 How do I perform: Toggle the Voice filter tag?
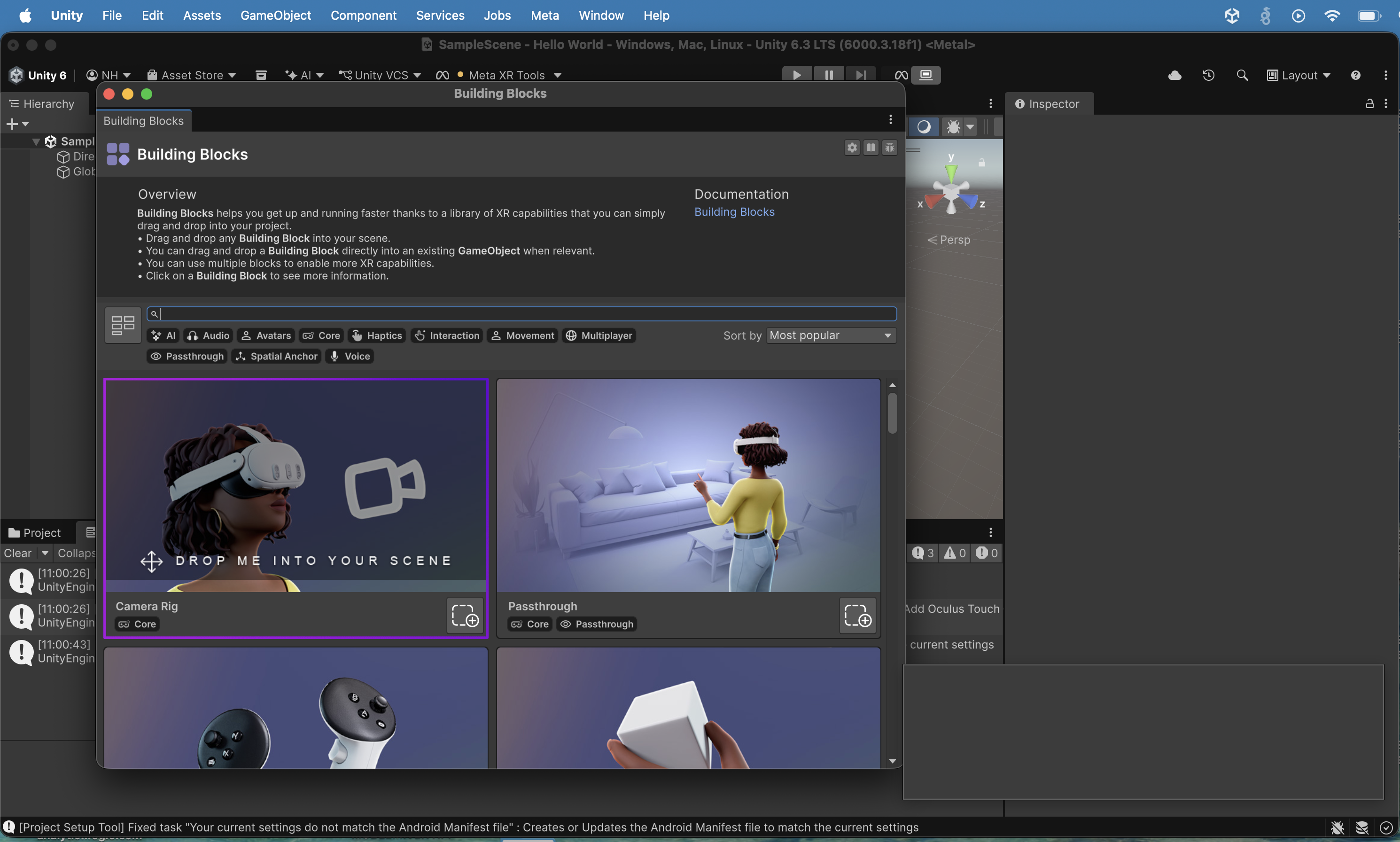click(x=350, y=356)
